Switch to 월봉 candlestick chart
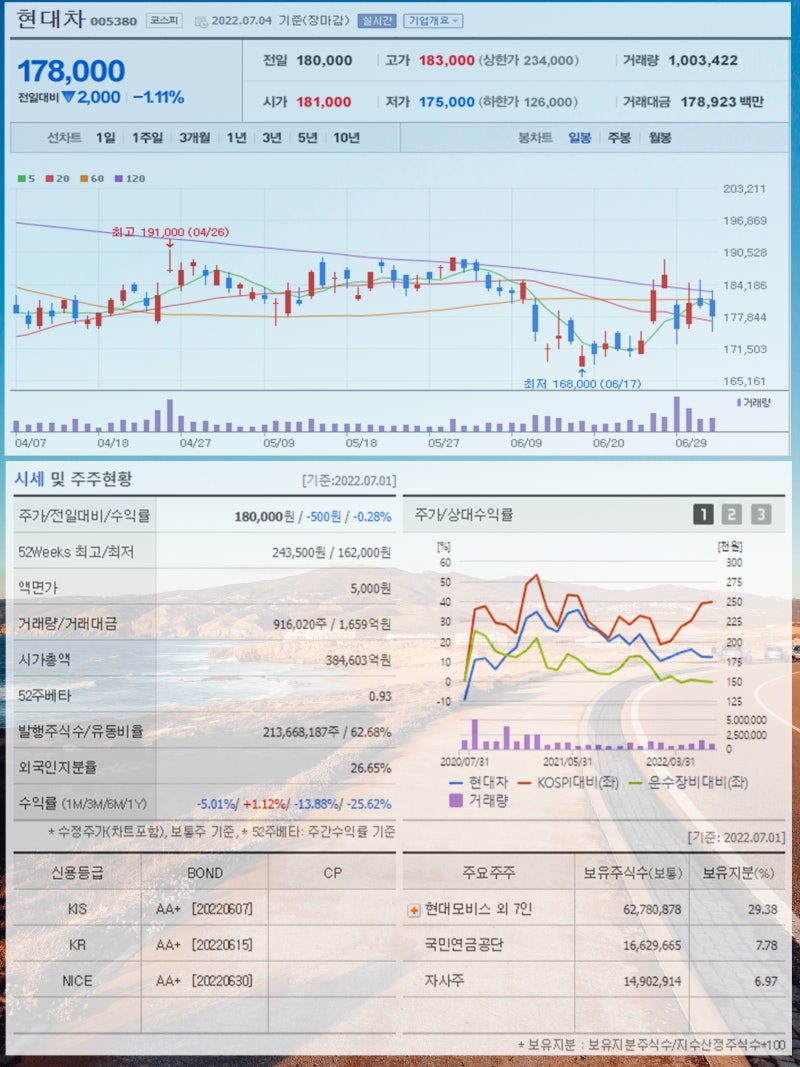 (x=660, y=137)
